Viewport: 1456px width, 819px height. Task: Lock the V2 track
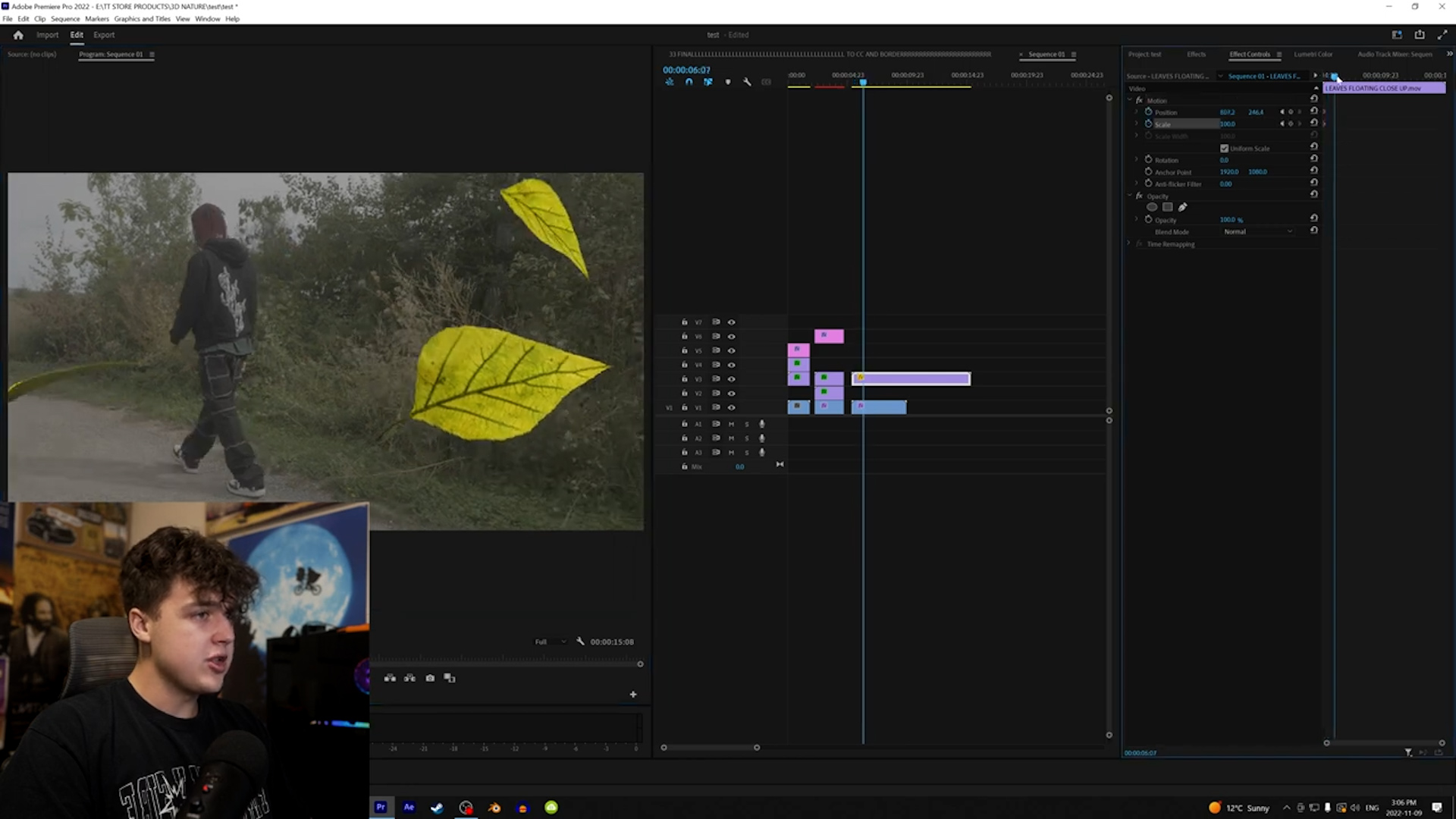click(x=685, y=394)
